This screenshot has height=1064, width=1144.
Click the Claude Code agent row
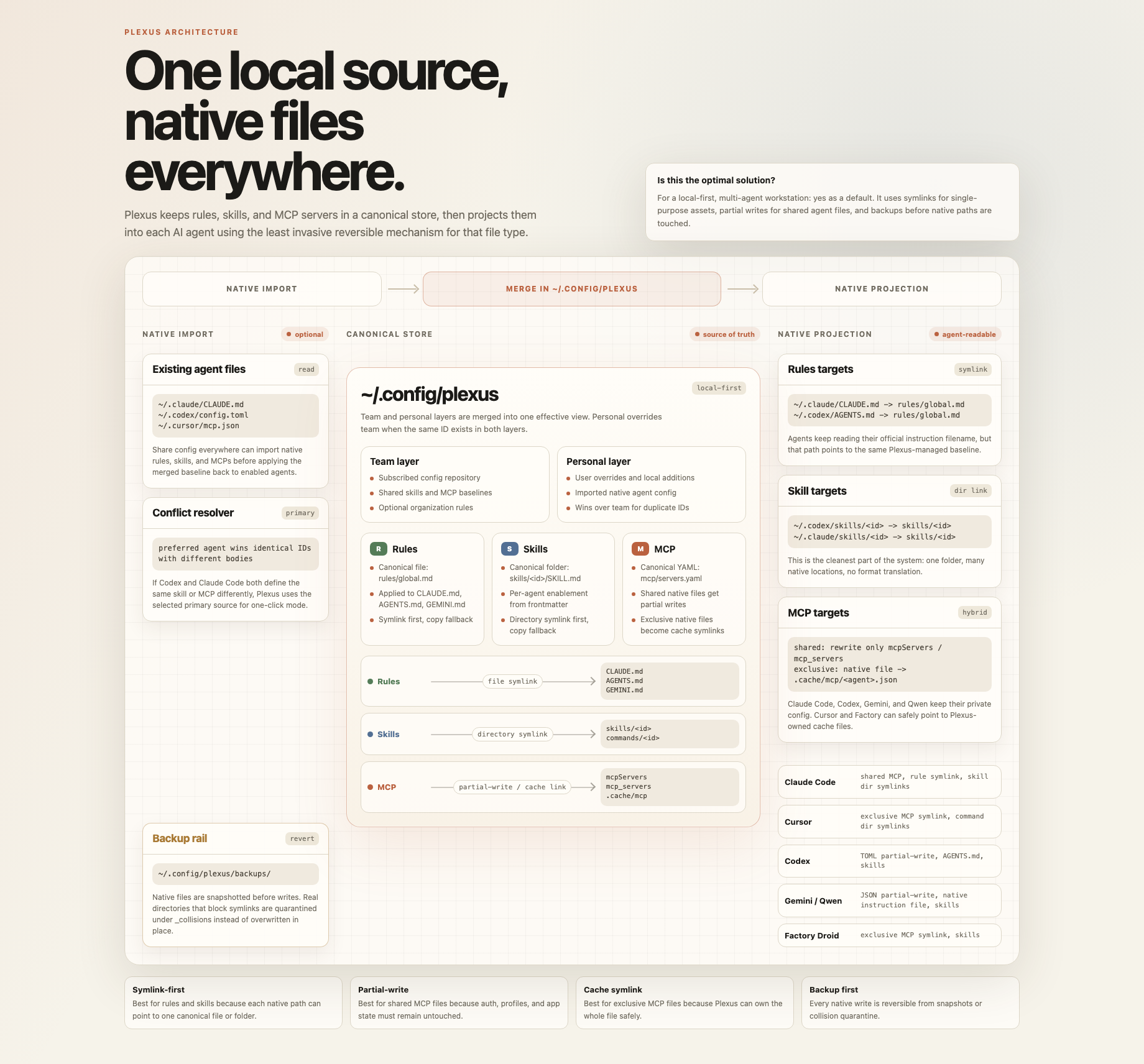889,782
